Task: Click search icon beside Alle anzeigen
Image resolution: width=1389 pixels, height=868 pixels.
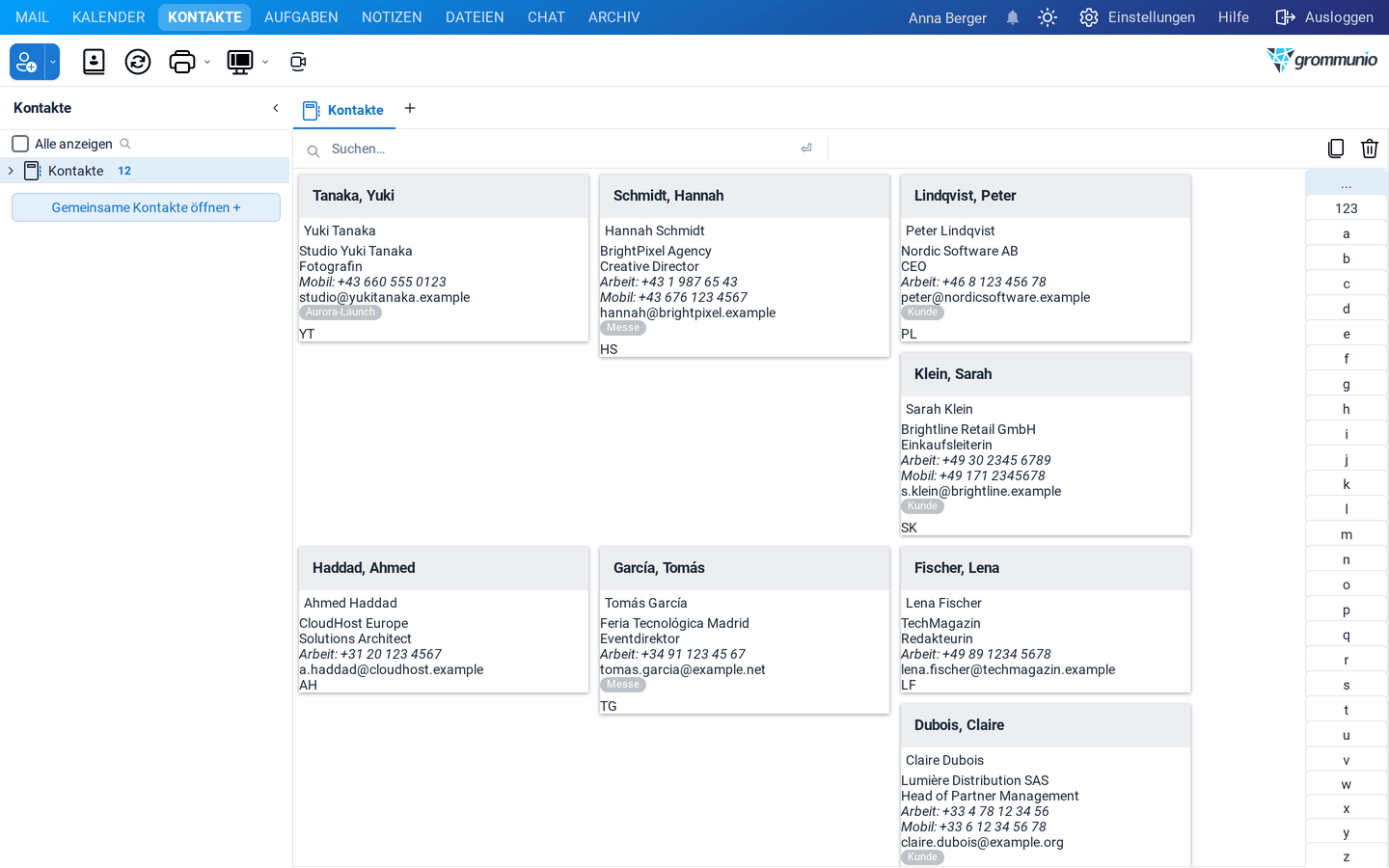Action: tap(125, 144)
